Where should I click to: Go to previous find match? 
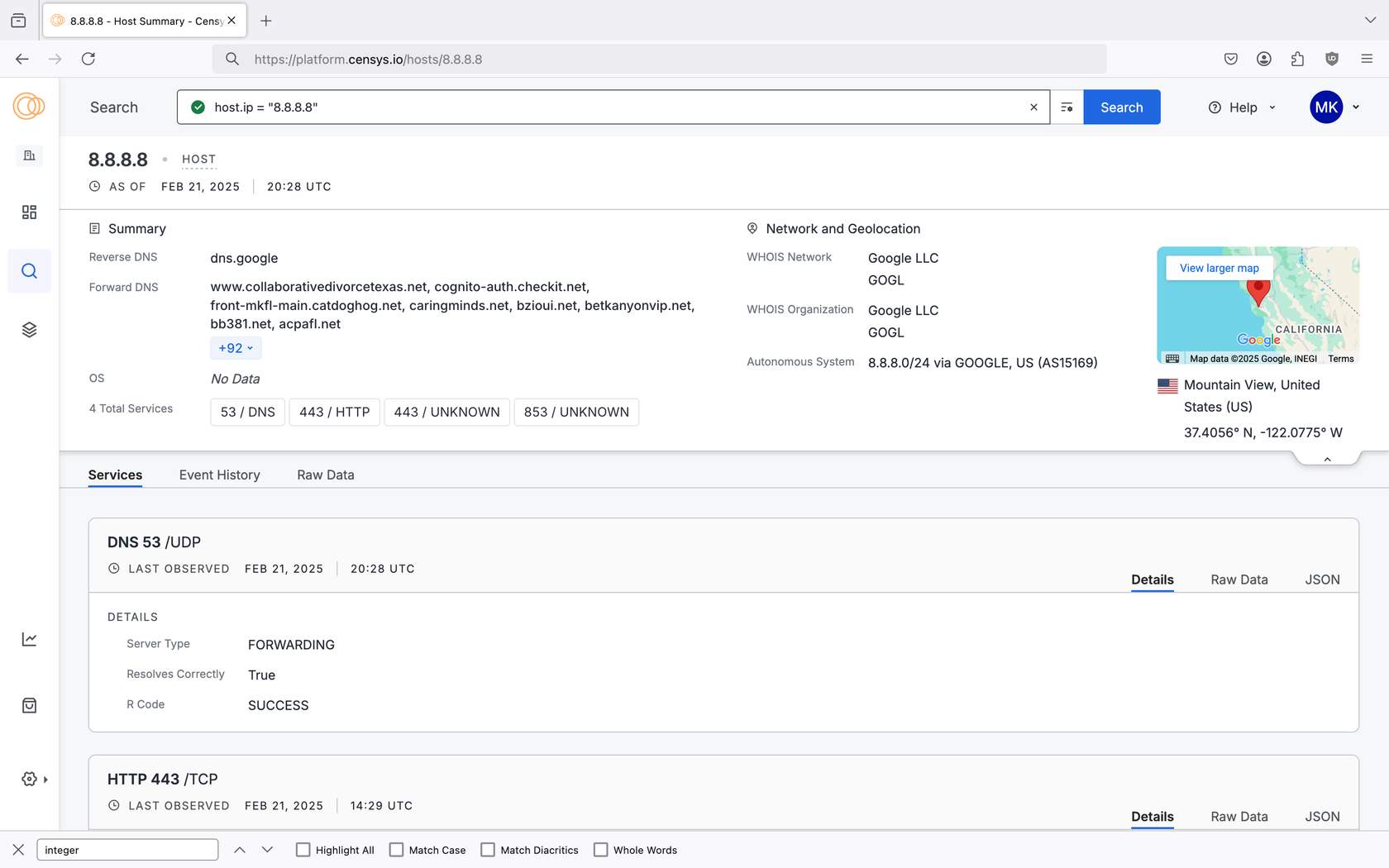pyautogui.click(x=240, y=850)
